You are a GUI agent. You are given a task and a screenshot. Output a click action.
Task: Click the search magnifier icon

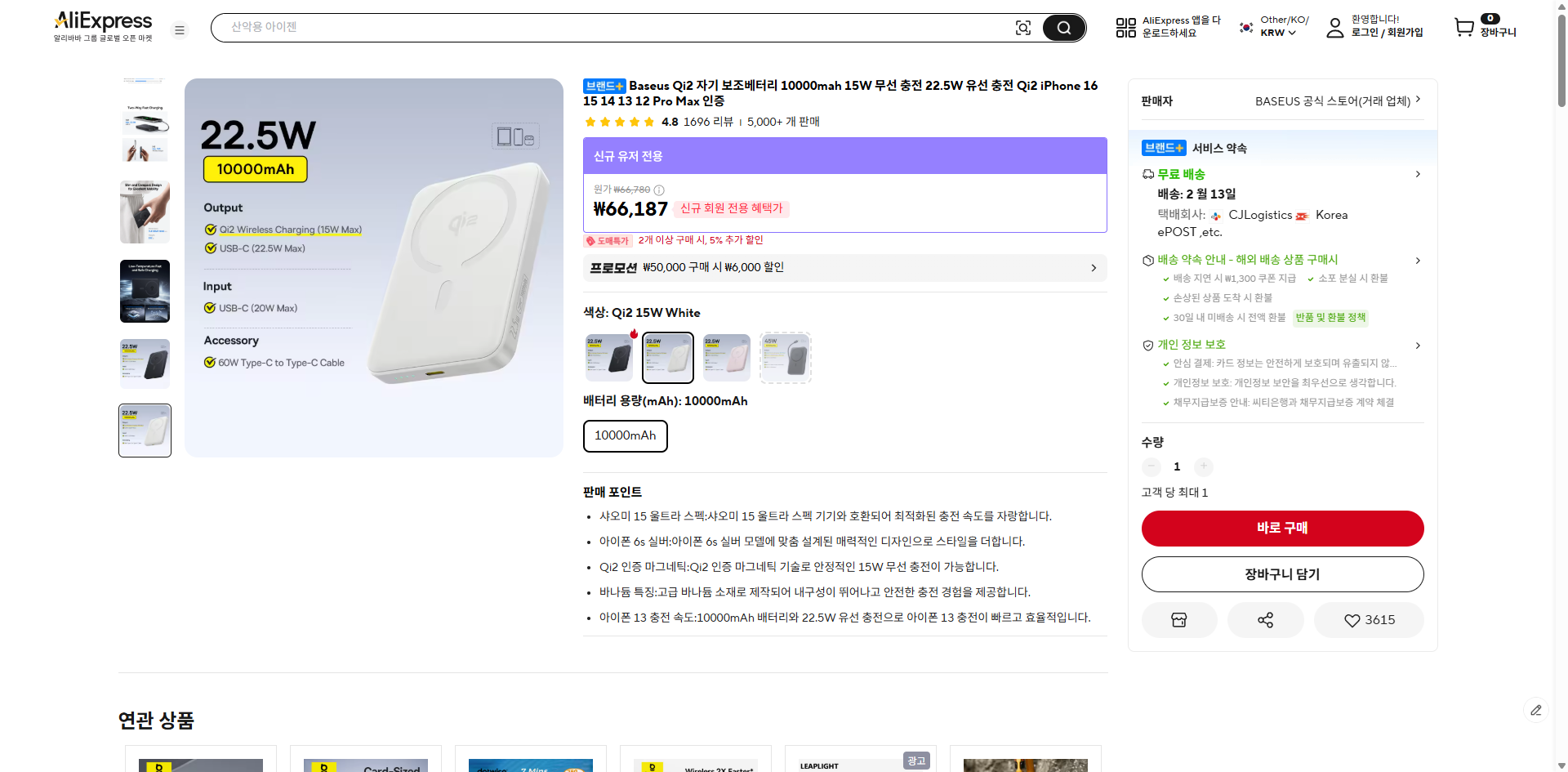(x=1063, y=27)
